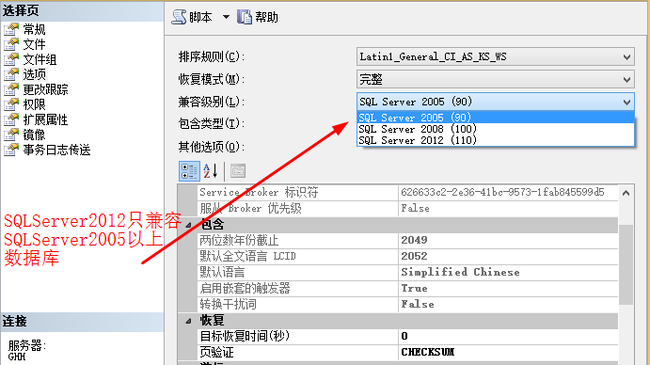The width and height of the screenshot is (650, 365).
Task: Click the 帮助 help icon
Action: coord(245,17)
